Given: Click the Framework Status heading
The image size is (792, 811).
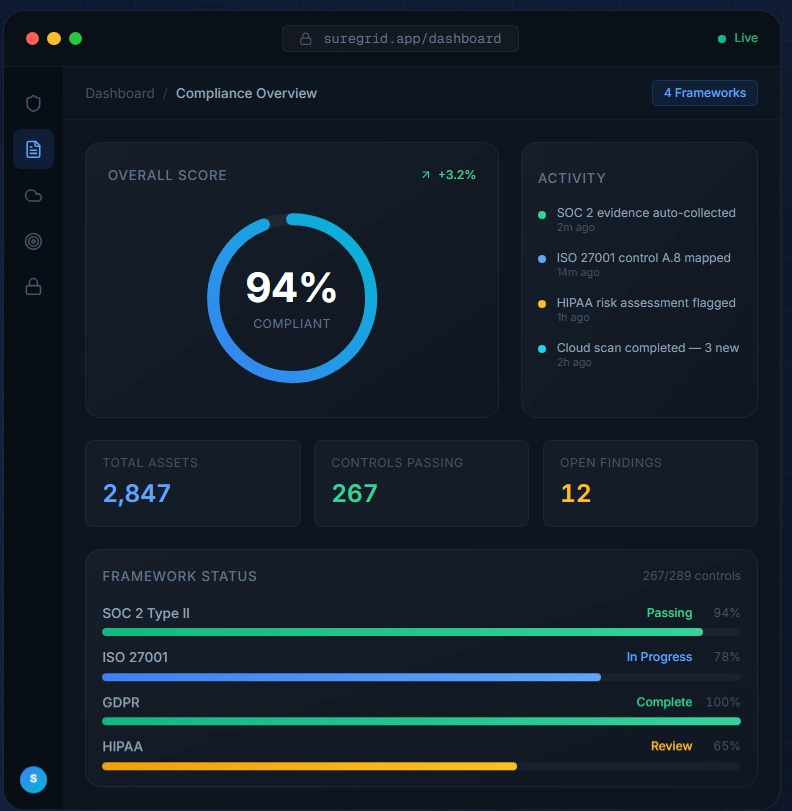Looking at the screenshot, I should click(x=180, y=576).
